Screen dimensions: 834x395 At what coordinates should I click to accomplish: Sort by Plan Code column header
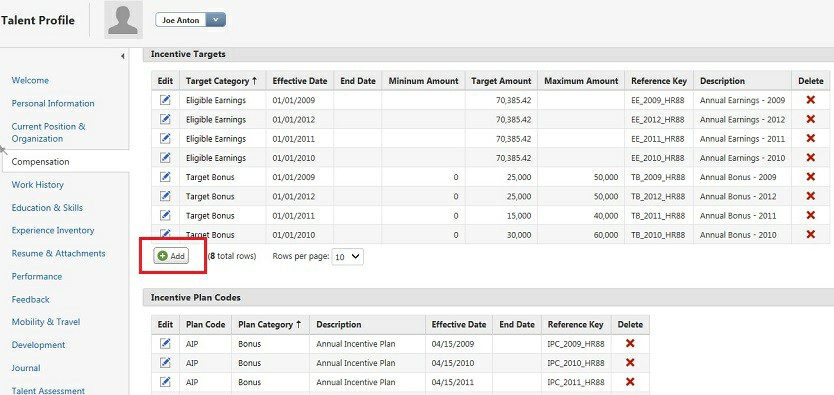(205, 324)
